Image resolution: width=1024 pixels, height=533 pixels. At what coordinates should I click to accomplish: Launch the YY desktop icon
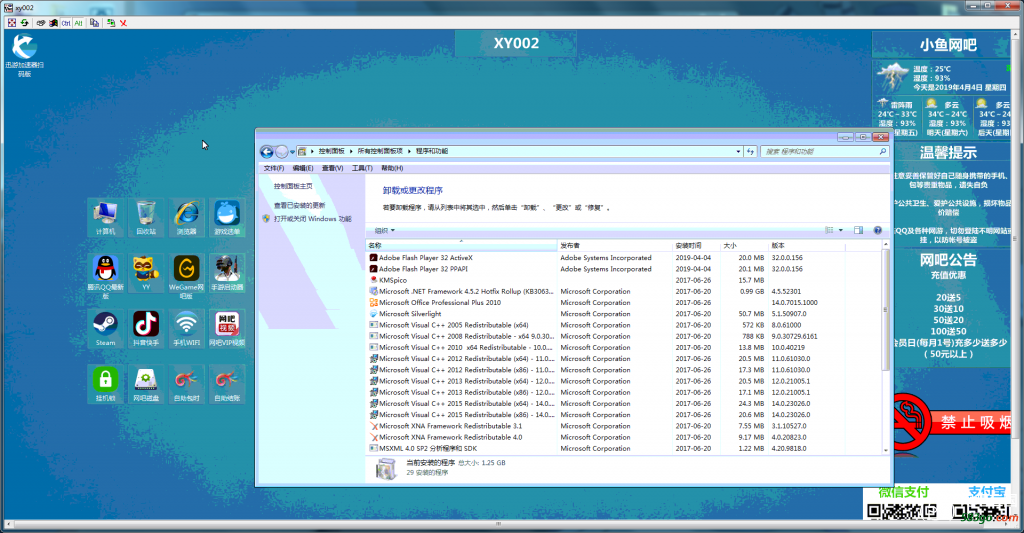tap(146, 273)
